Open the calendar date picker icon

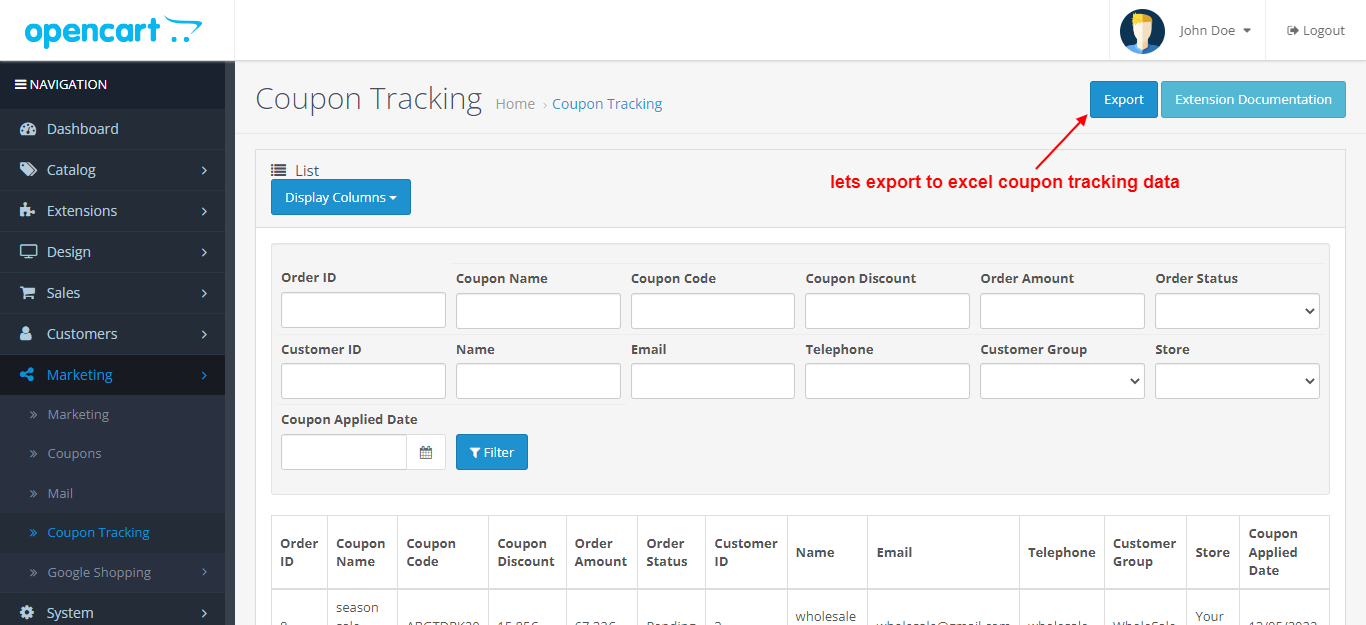(426, 452)
